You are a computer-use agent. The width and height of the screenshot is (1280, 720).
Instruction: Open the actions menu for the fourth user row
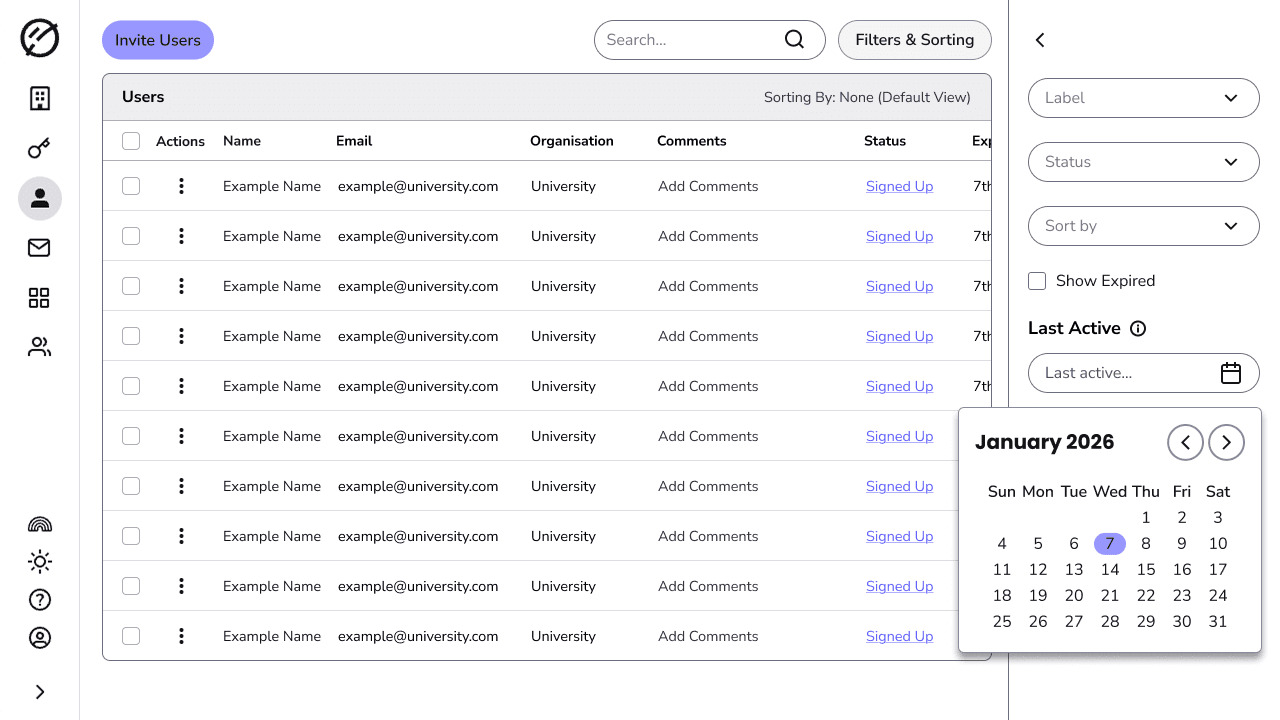coord(181,336)
